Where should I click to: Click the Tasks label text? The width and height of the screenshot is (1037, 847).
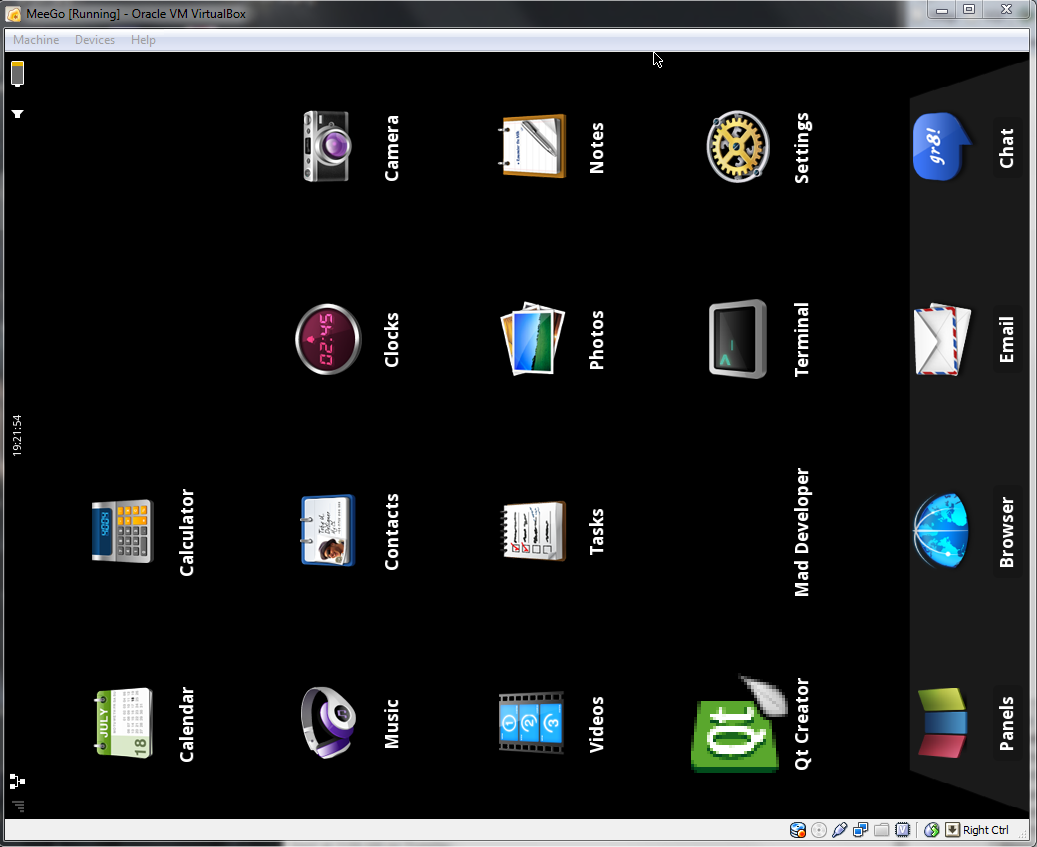coord(597,532)
